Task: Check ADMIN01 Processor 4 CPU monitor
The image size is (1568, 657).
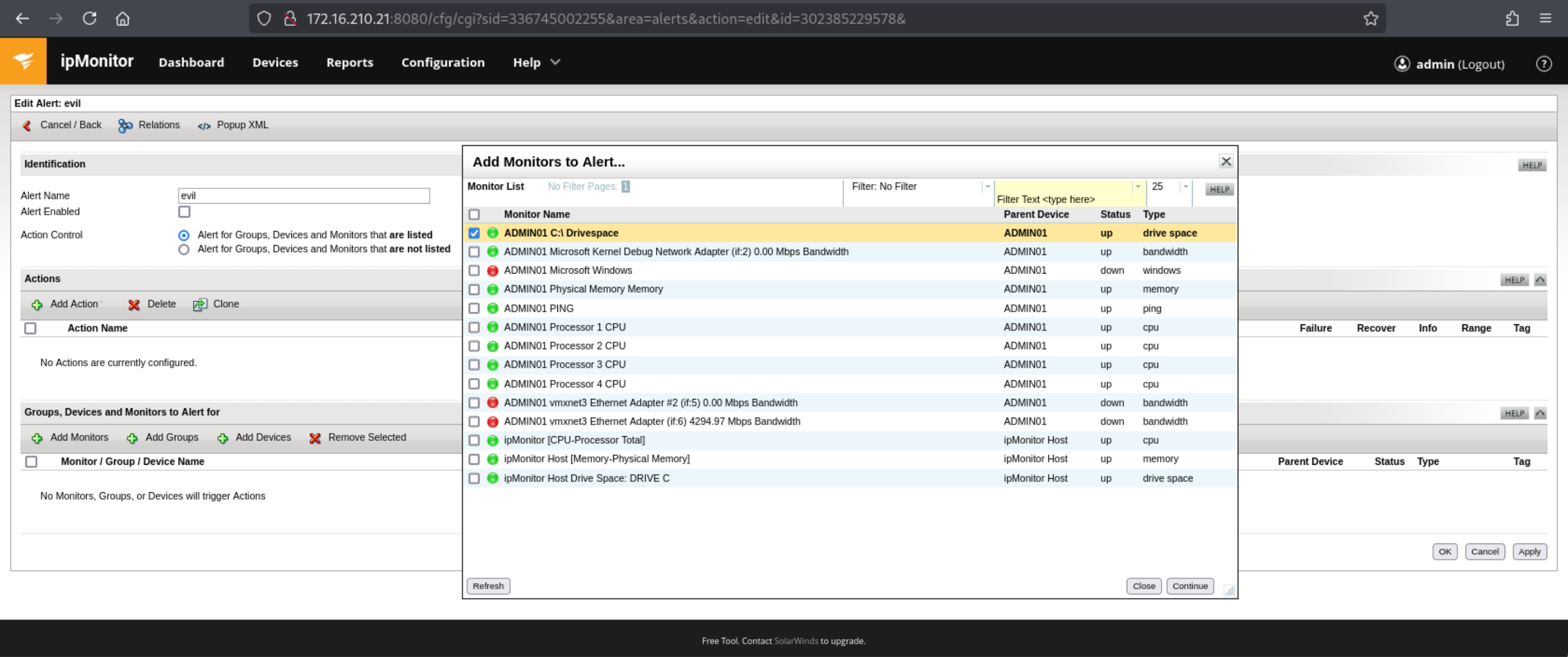Action: 474,384
